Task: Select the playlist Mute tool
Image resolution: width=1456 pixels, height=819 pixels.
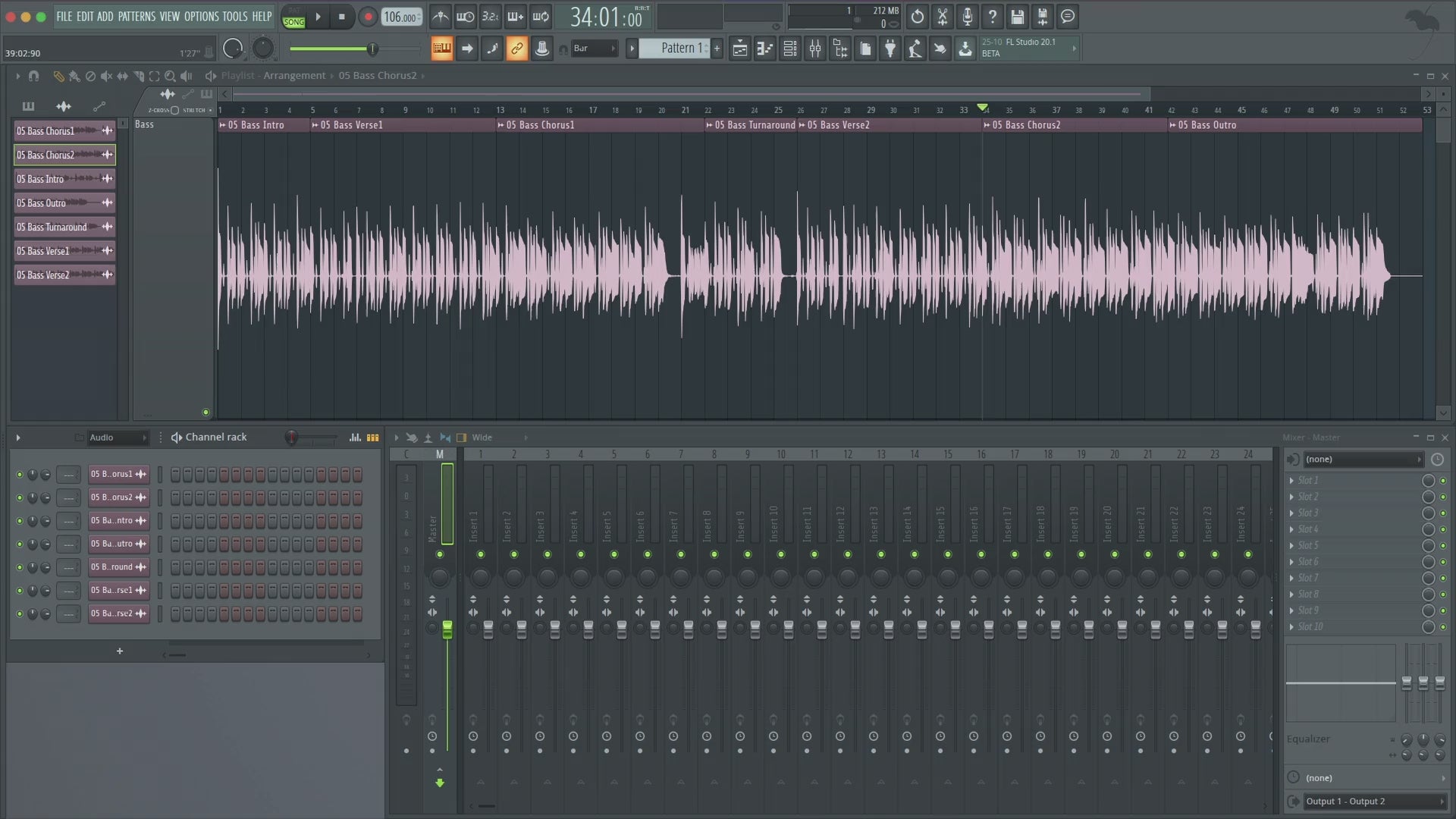Action: [106, 76]
